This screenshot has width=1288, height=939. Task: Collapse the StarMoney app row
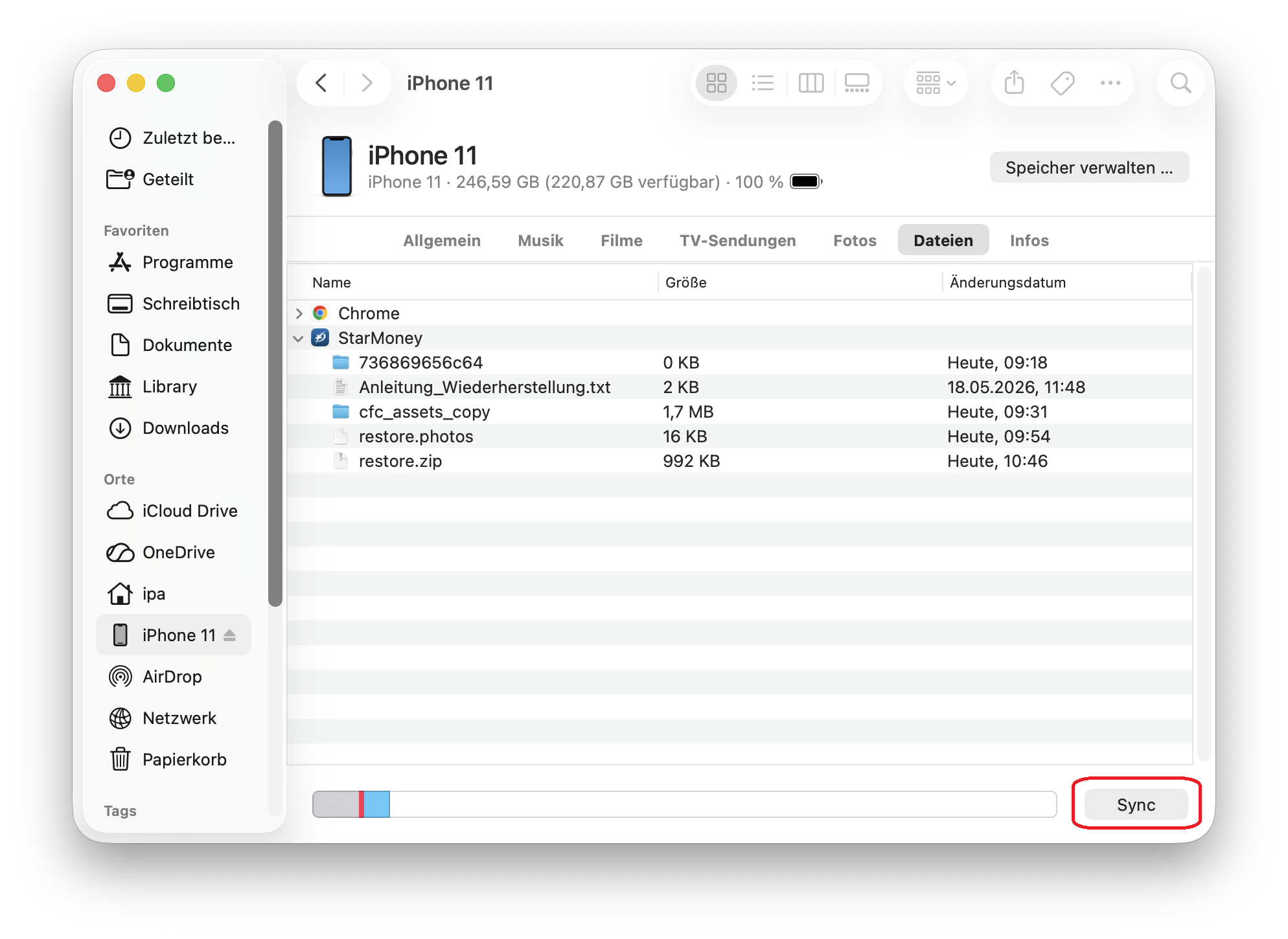tap(299, 338)
